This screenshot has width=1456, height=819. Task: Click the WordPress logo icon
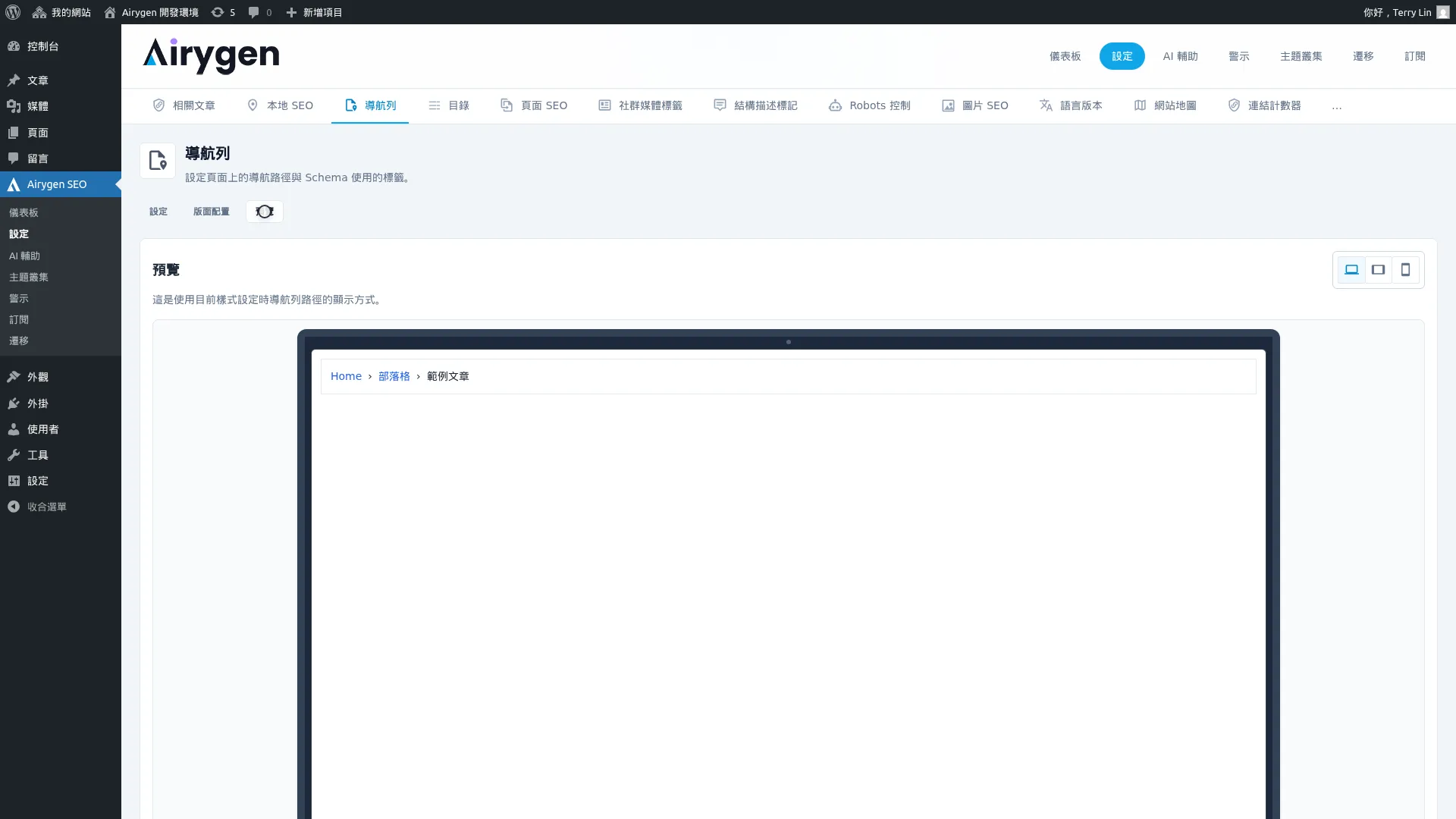[13, 12]
